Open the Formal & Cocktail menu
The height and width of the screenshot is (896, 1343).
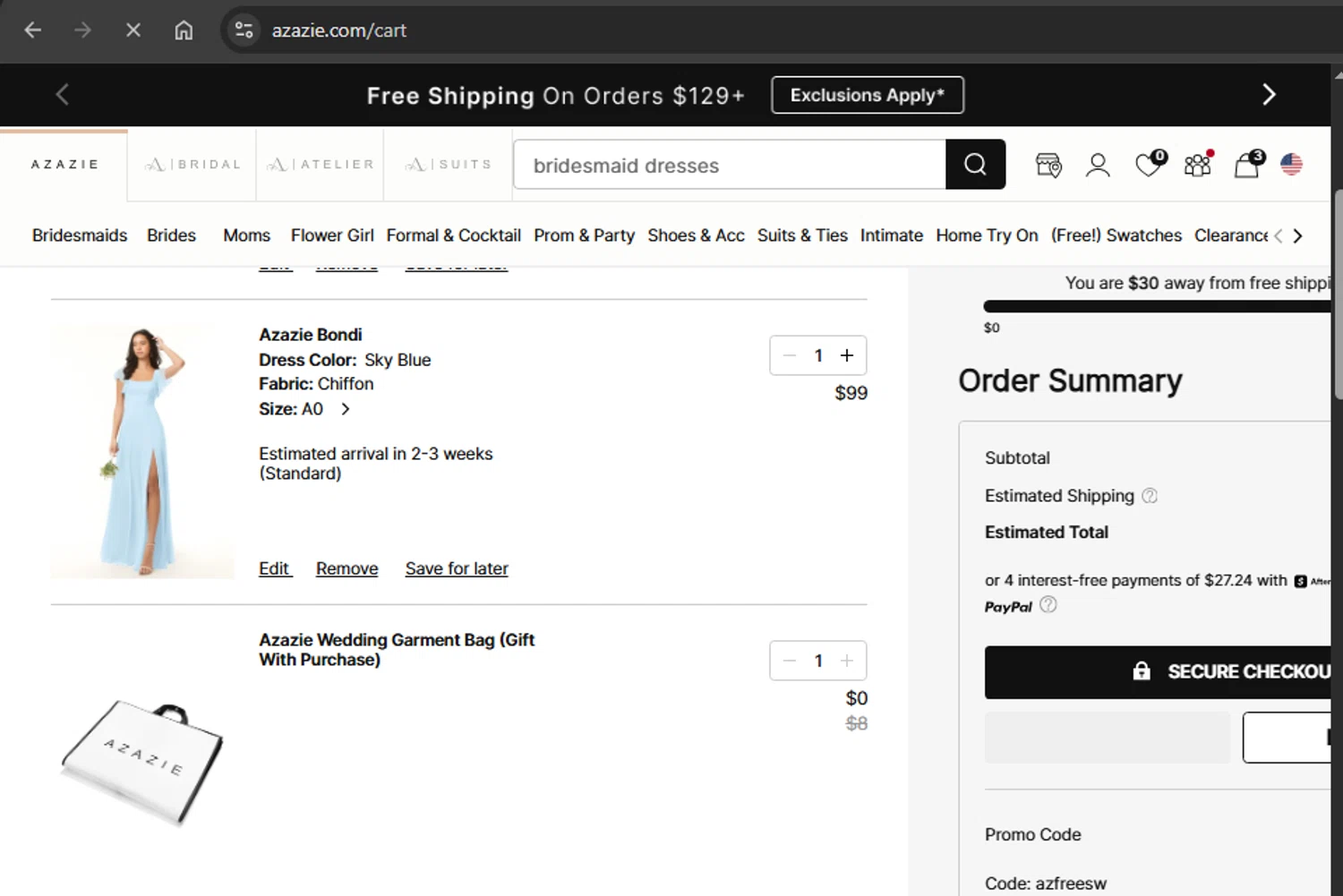[453, 235]
